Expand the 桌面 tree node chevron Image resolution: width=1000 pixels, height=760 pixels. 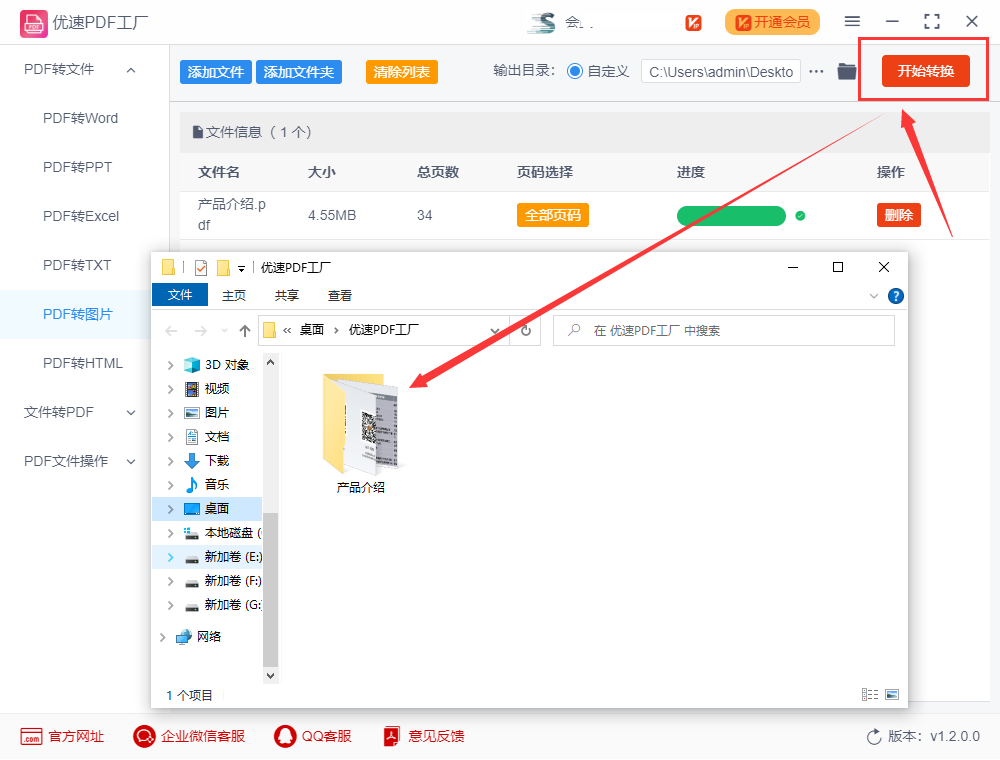[170, 509]
